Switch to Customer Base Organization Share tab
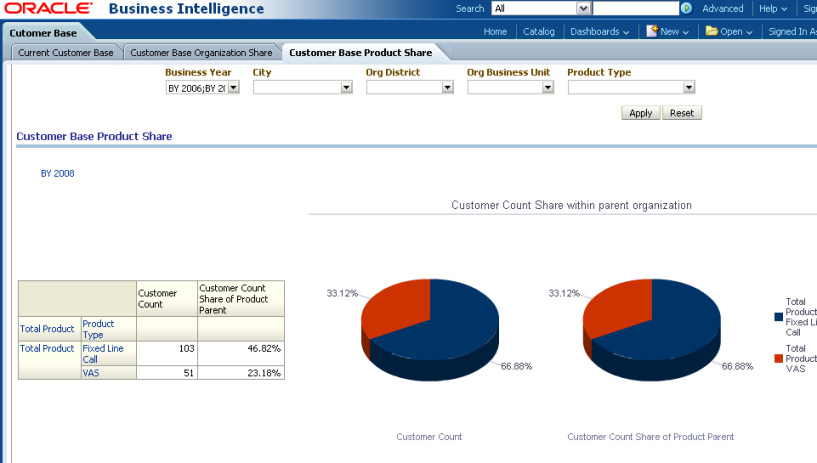 coord(201,53)
